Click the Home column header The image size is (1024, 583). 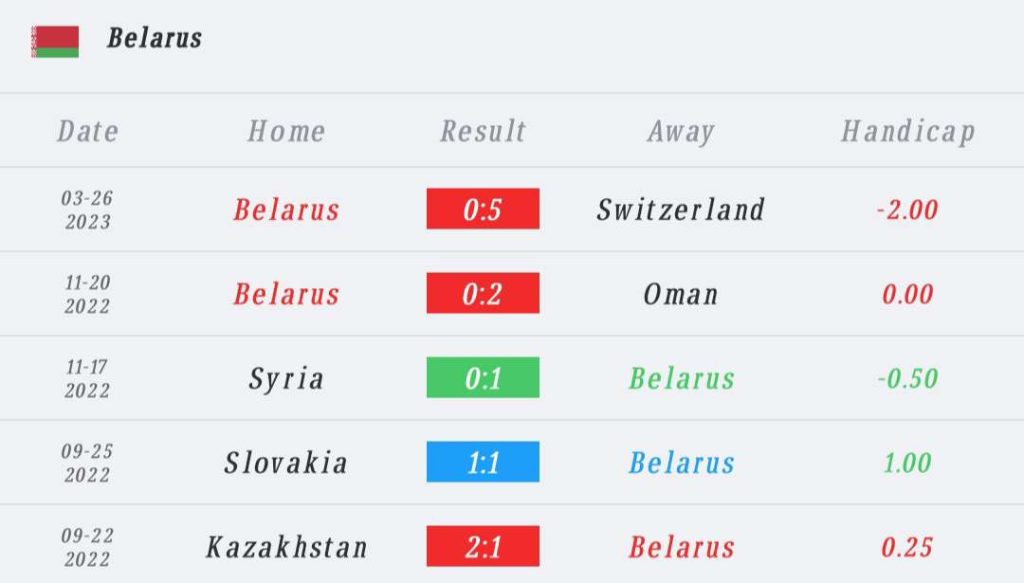coord(286,131)
